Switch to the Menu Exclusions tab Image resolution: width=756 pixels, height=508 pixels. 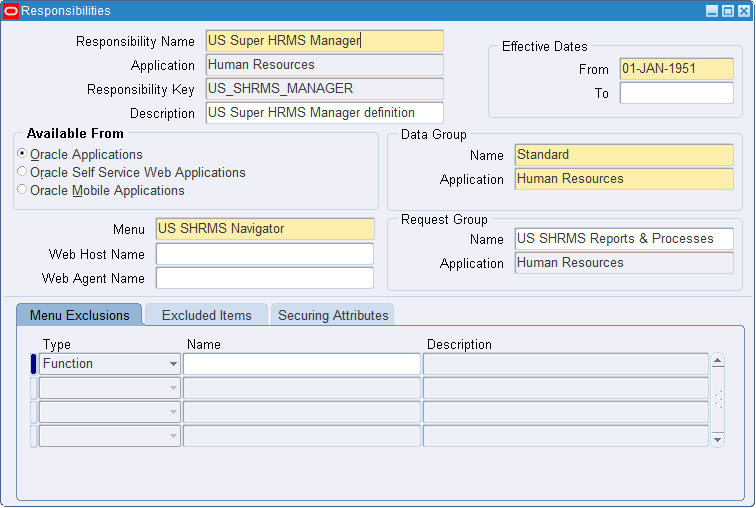[x=80, y=315]
